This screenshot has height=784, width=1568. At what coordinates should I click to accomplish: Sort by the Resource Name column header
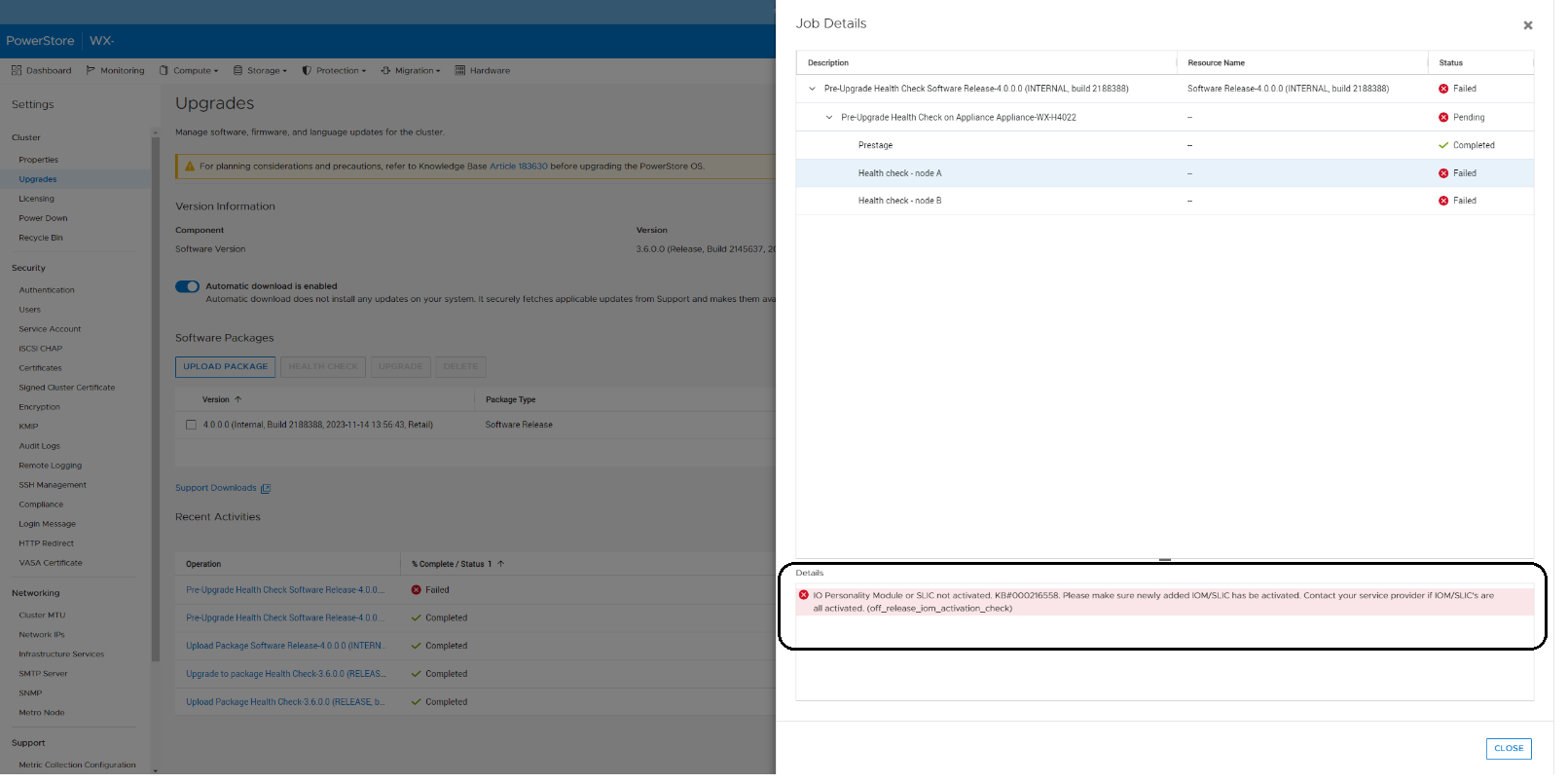[x=1216, y=62]
